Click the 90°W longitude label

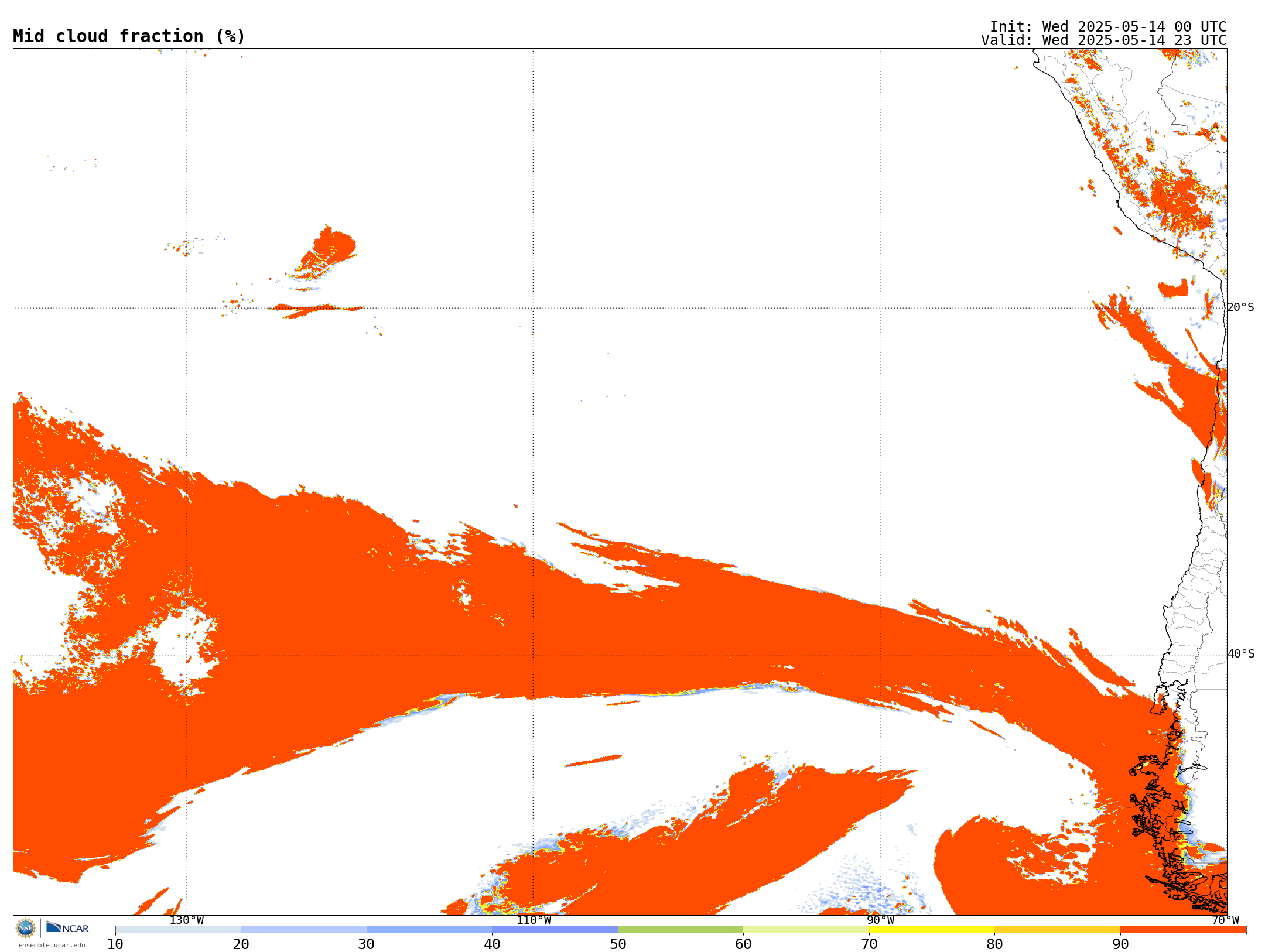coord(880,920)
